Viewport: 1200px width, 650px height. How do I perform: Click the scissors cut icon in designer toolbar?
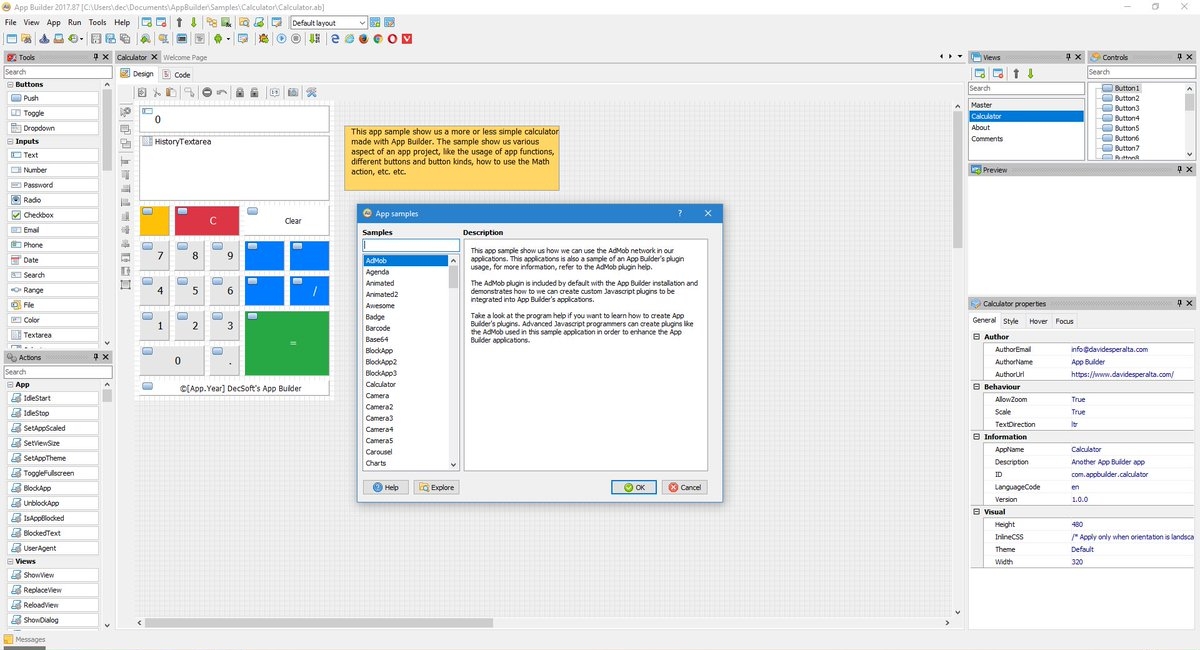[x=158, y=93]
